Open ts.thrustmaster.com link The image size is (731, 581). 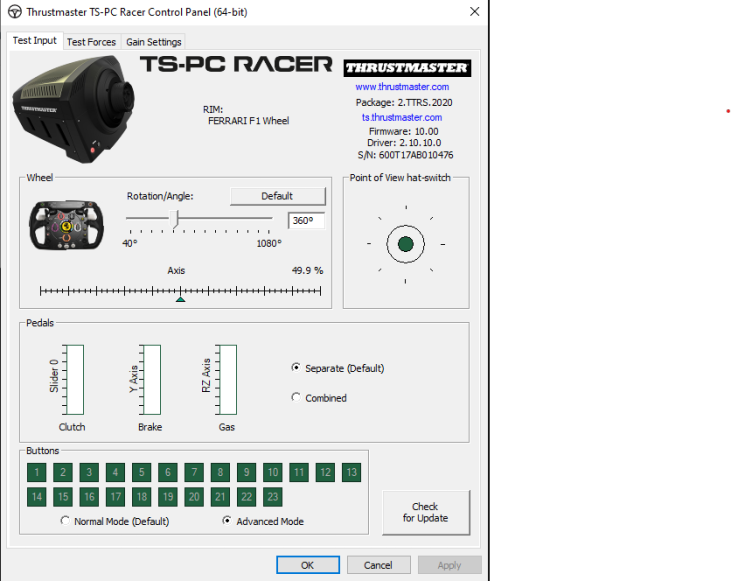point(402,118)
